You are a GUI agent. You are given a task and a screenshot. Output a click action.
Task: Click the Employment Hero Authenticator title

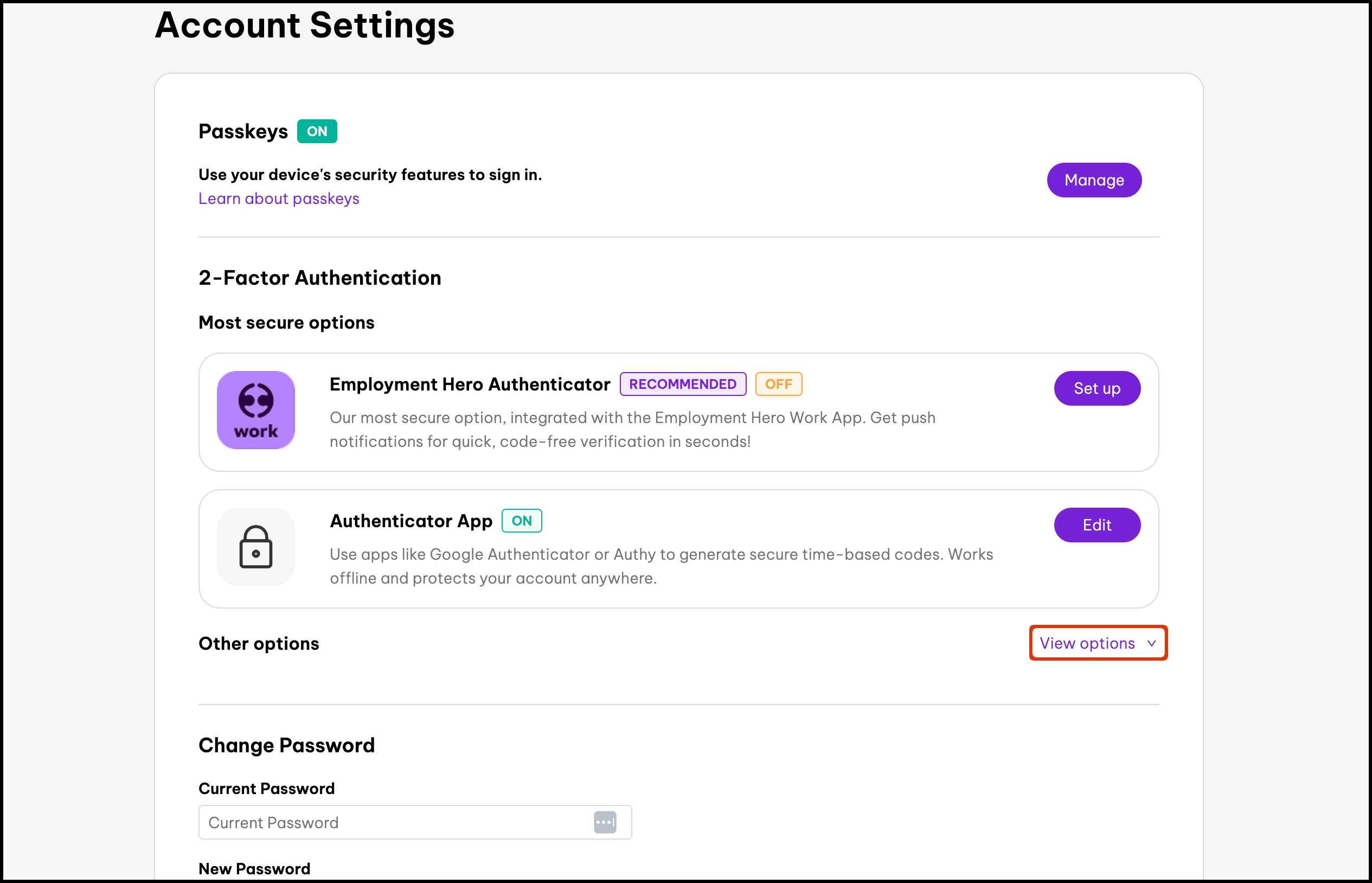click(x=470, y=384)
